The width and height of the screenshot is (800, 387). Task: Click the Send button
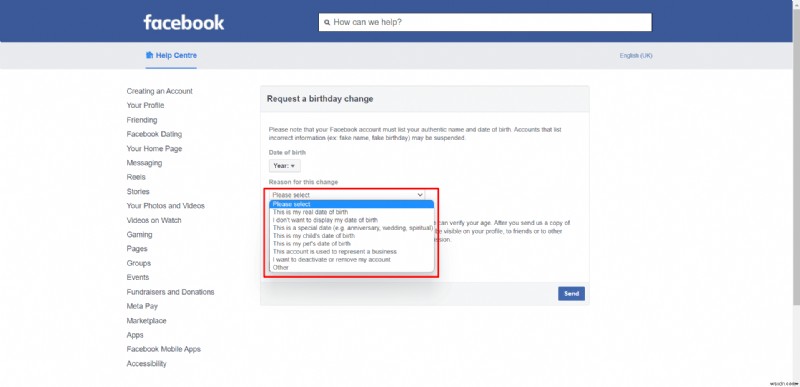tap(571, 294)
